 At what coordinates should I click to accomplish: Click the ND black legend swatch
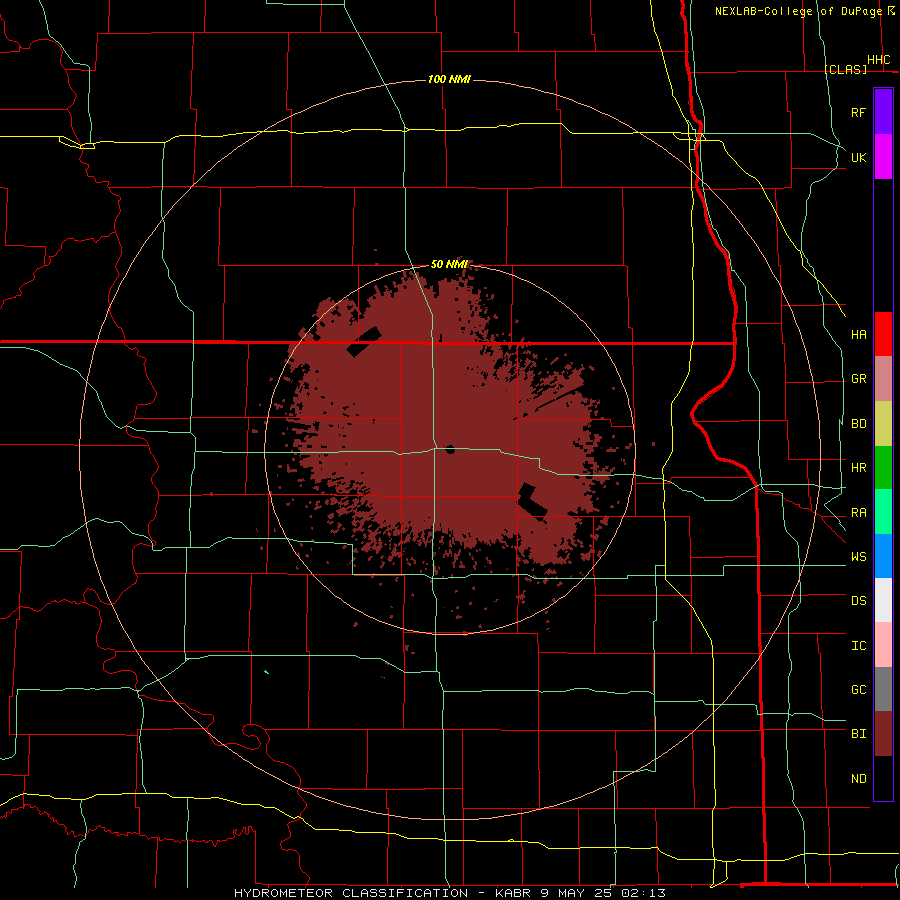coord(883,778)
